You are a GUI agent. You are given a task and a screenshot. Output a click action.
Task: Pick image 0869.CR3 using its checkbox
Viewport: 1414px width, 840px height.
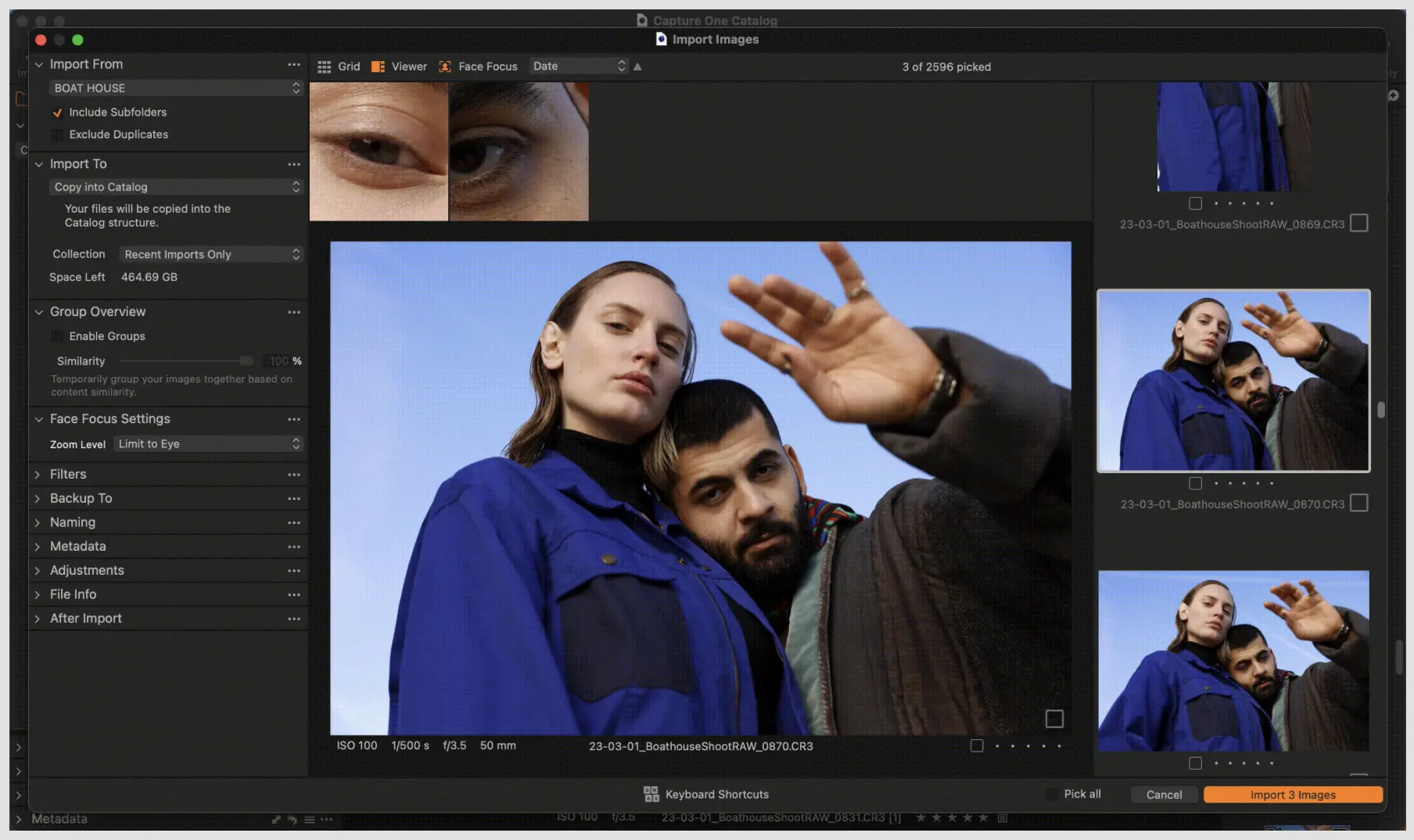tap(1359, 223)
